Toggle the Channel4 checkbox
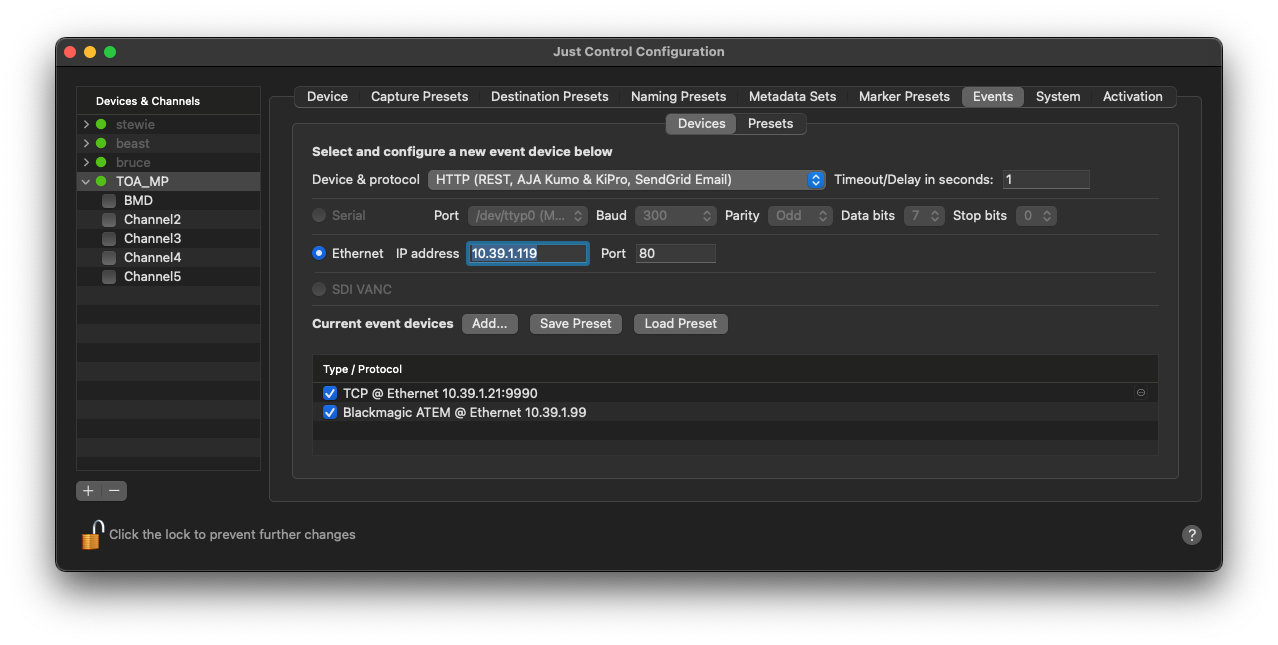Viewport: 1278px width, 645px height. pos(109,258)
